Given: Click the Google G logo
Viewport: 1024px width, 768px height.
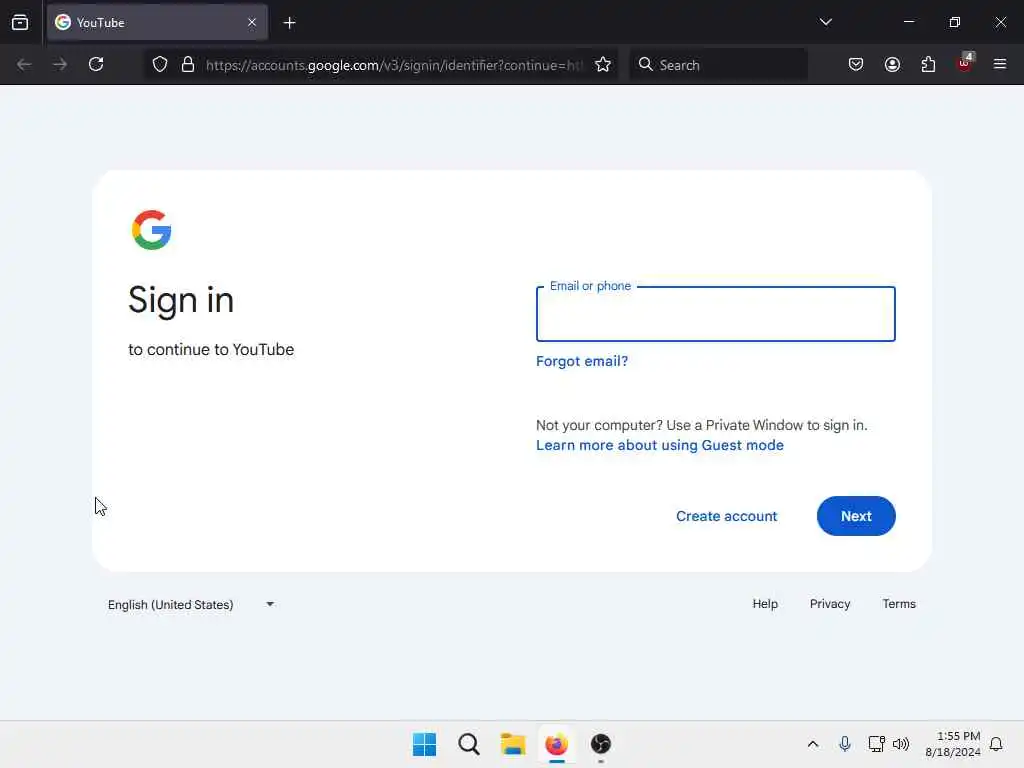Looking at the screenshot, I should point(152,230).
